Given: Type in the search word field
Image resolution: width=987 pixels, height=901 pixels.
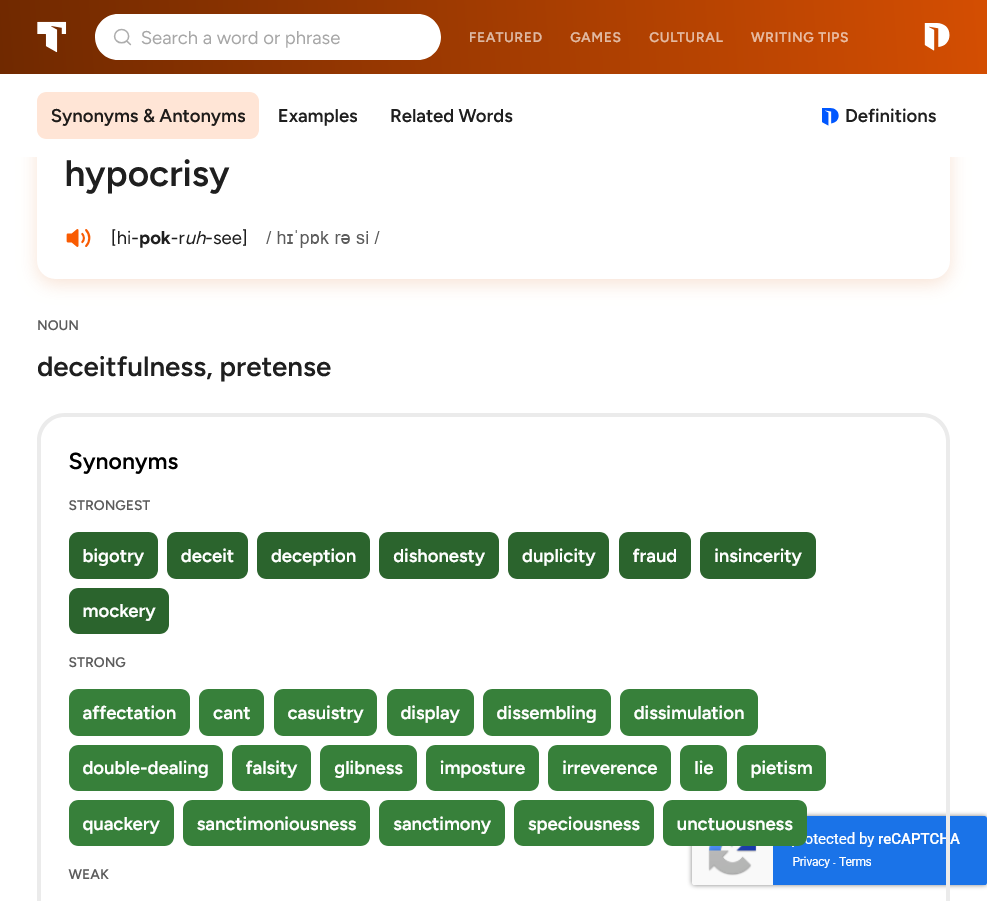Looking at the screenshot, I should [280, 38].
